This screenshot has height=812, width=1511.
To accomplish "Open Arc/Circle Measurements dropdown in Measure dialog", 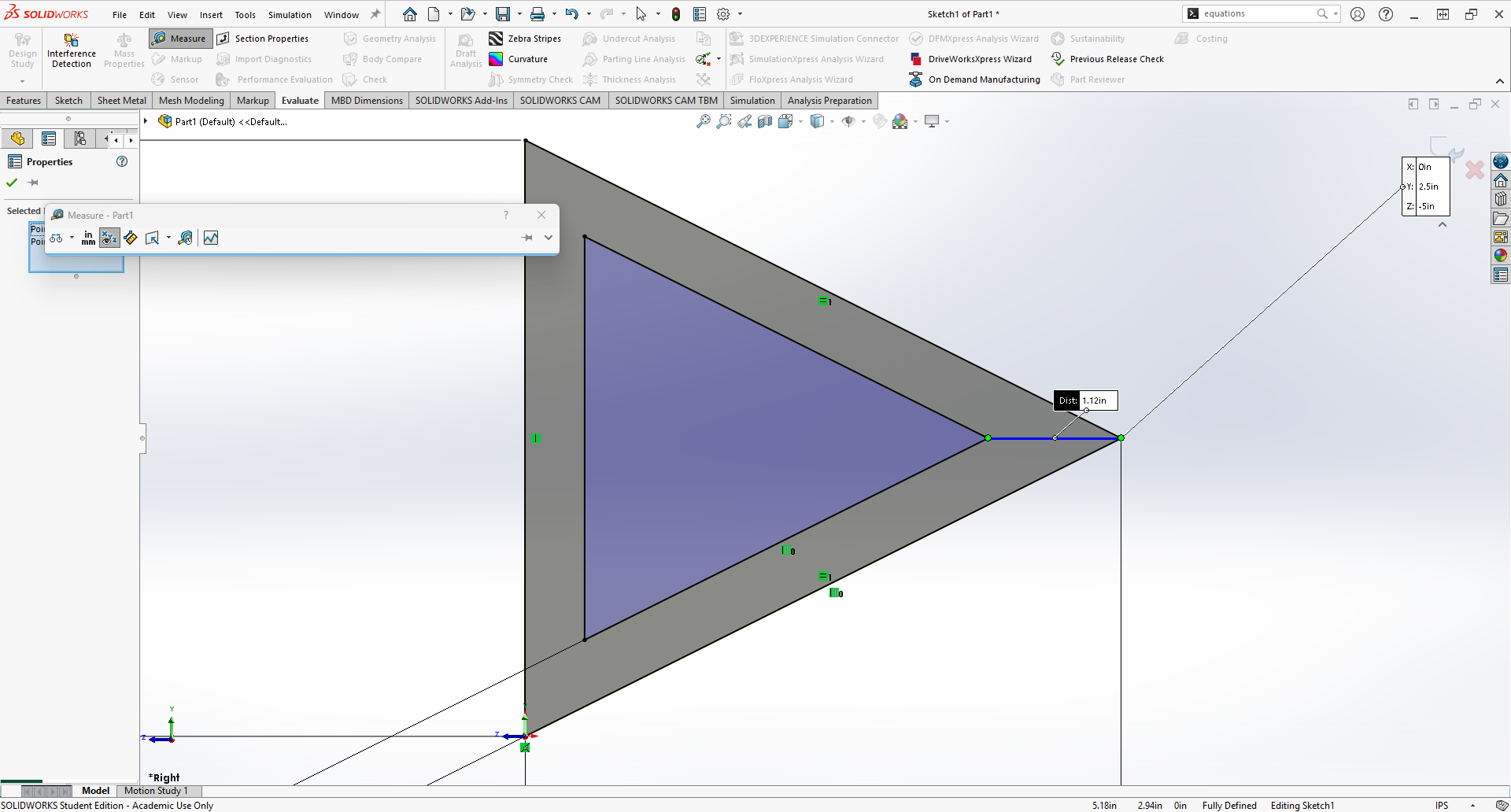I will pos(72,238).
